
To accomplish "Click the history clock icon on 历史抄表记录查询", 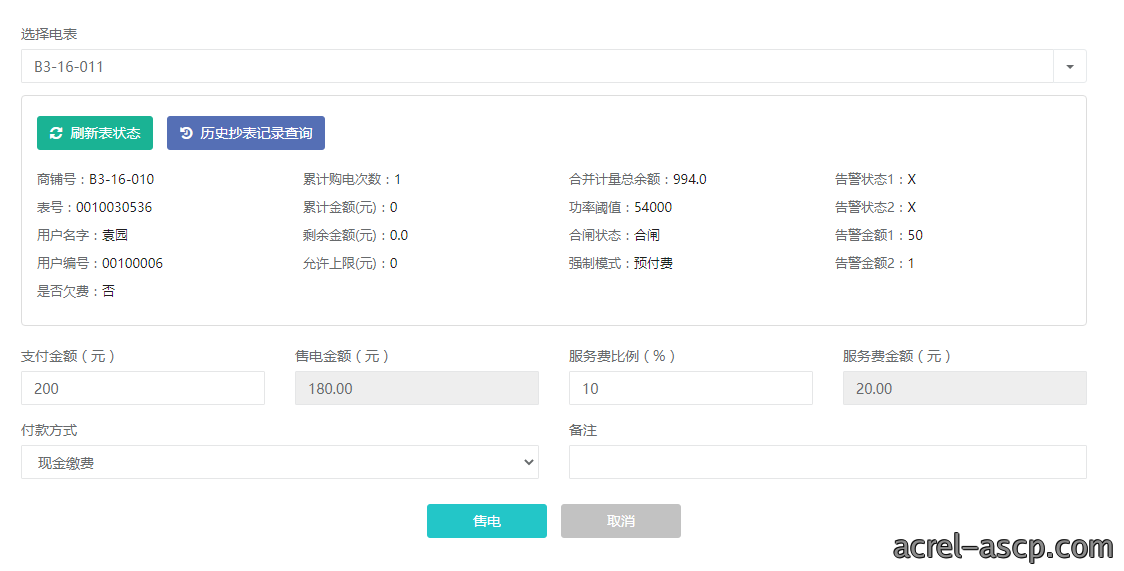I will [186, 133].
